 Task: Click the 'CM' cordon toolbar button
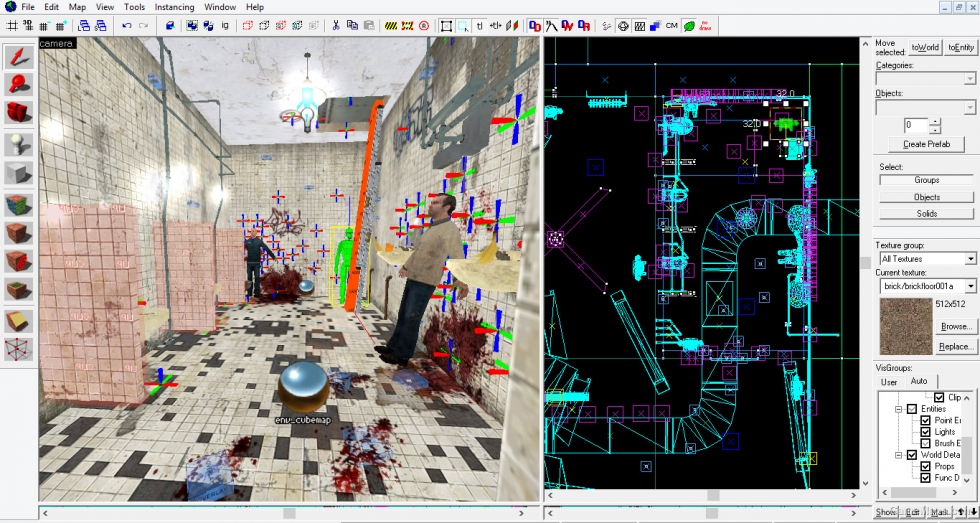(672, 26)
